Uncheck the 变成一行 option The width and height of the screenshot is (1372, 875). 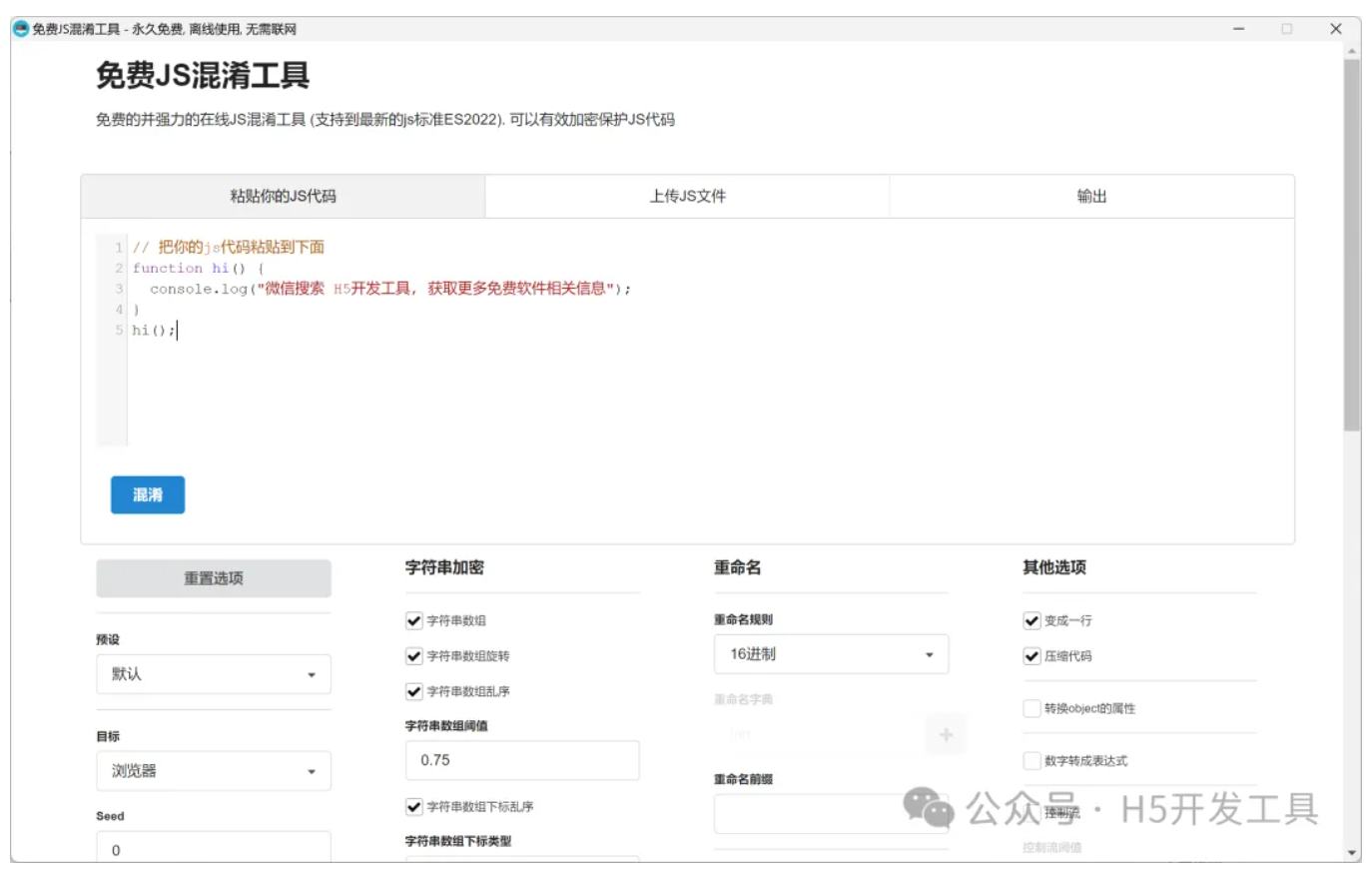(1031, 620)
